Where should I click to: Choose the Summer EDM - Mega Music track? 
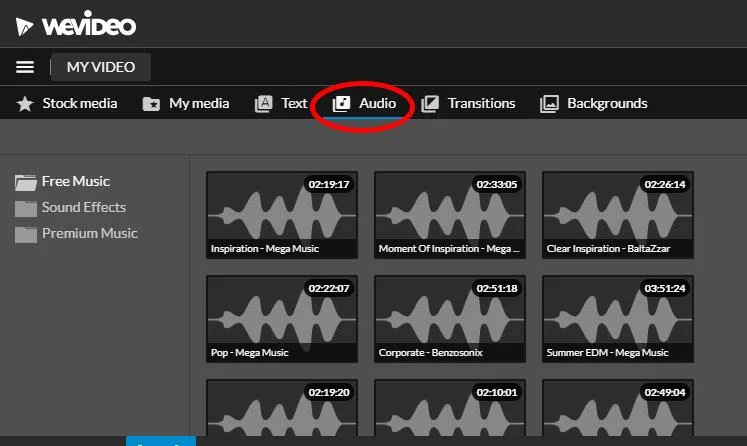618,319
